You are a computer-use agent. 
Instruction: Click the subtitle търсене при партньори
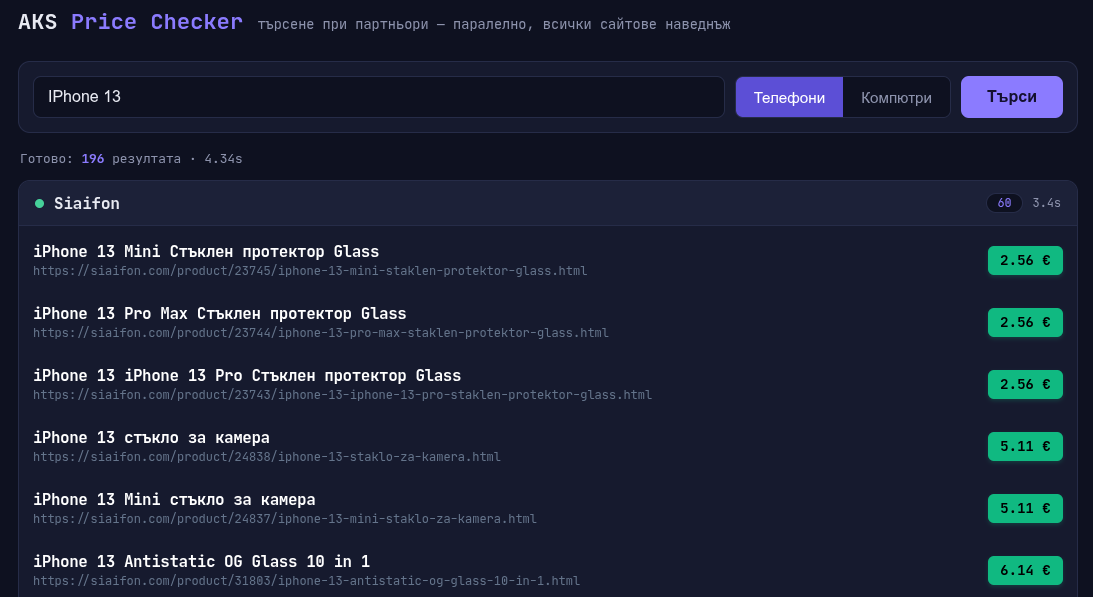pos(494,24)
